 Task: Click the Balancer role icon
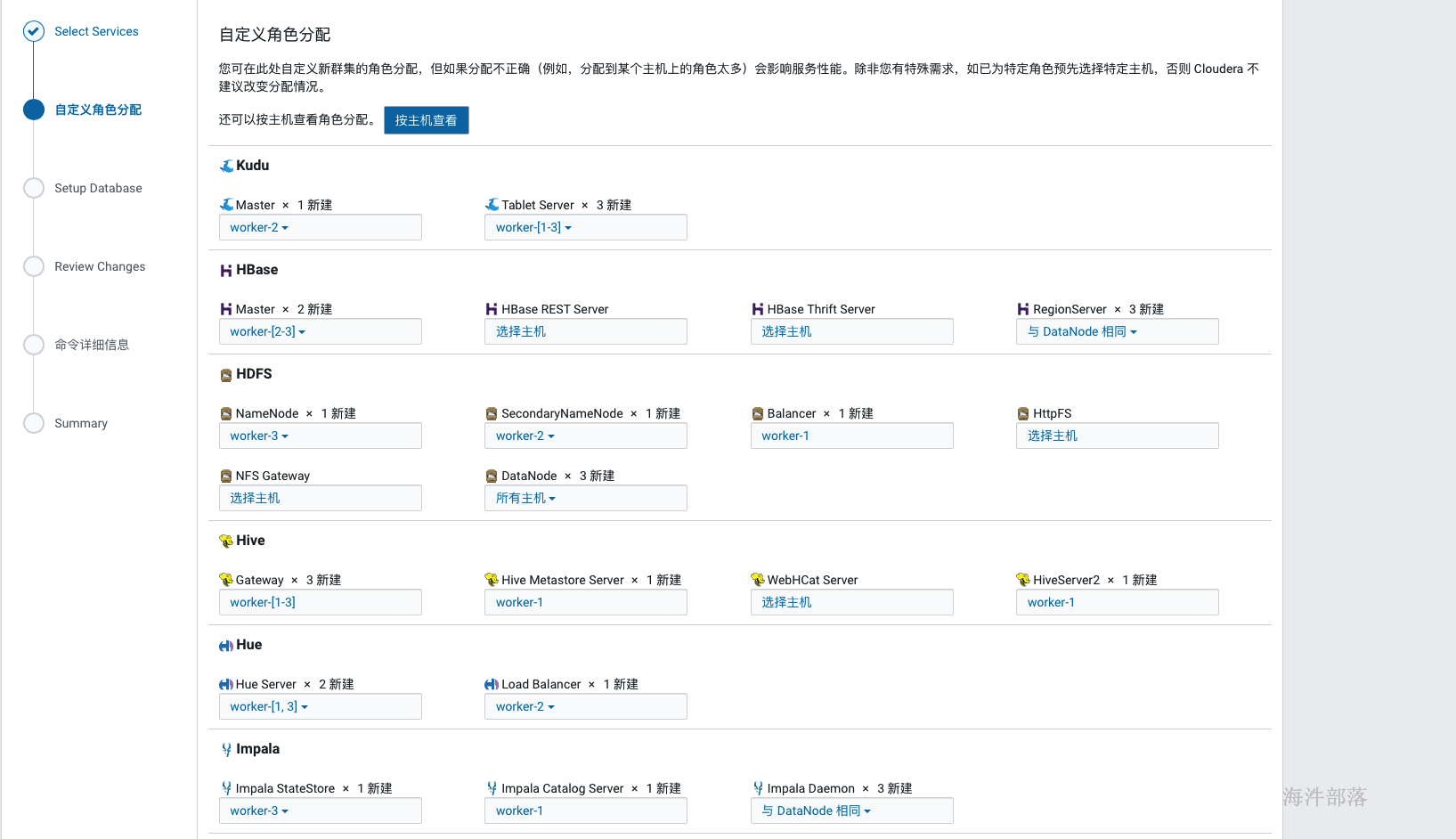coord(758,413)
